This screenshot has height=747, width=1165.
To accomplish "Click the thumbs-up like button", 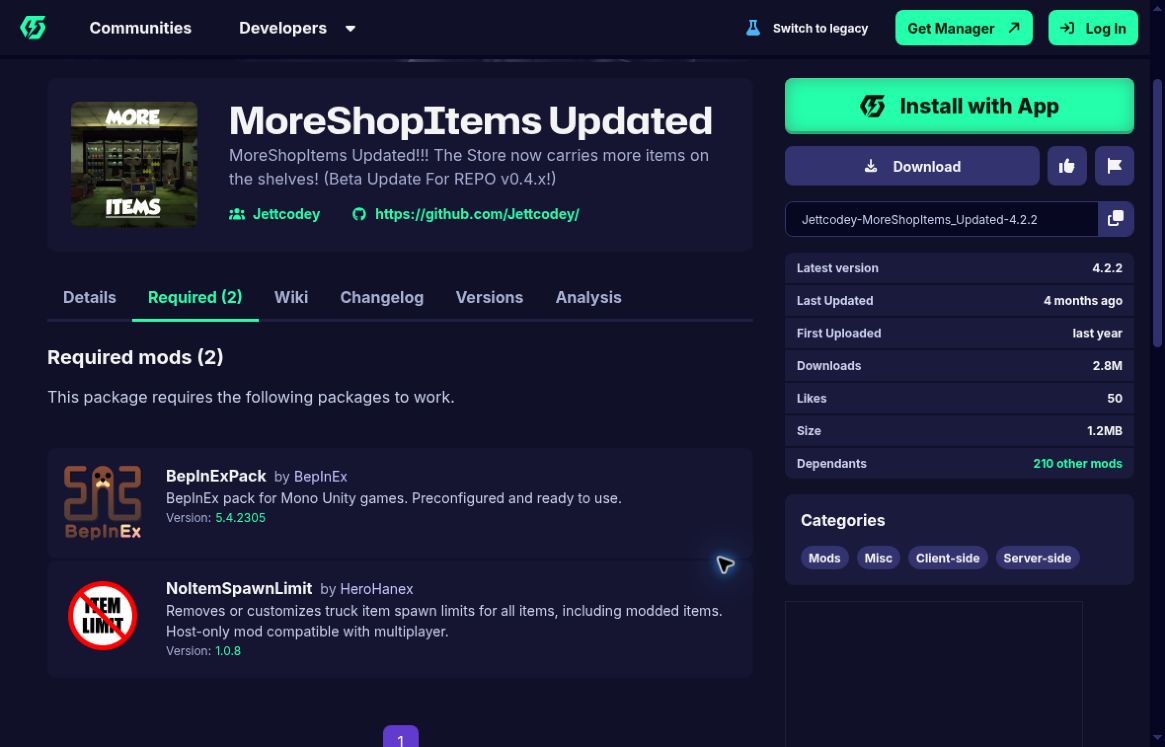I will click(1066, 166).
